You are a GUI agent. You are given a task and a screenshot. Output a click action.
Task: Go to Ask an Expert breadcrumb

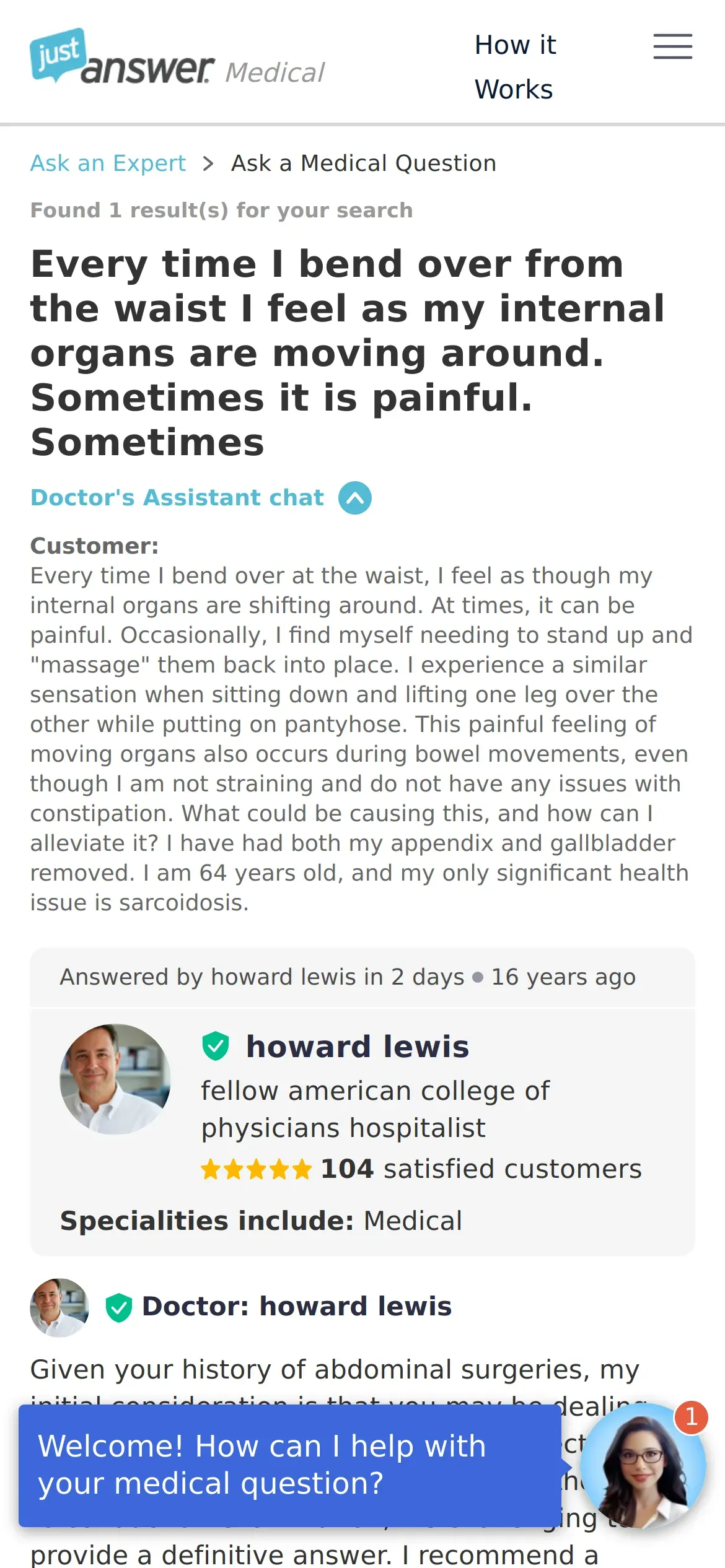pos(108,163)
